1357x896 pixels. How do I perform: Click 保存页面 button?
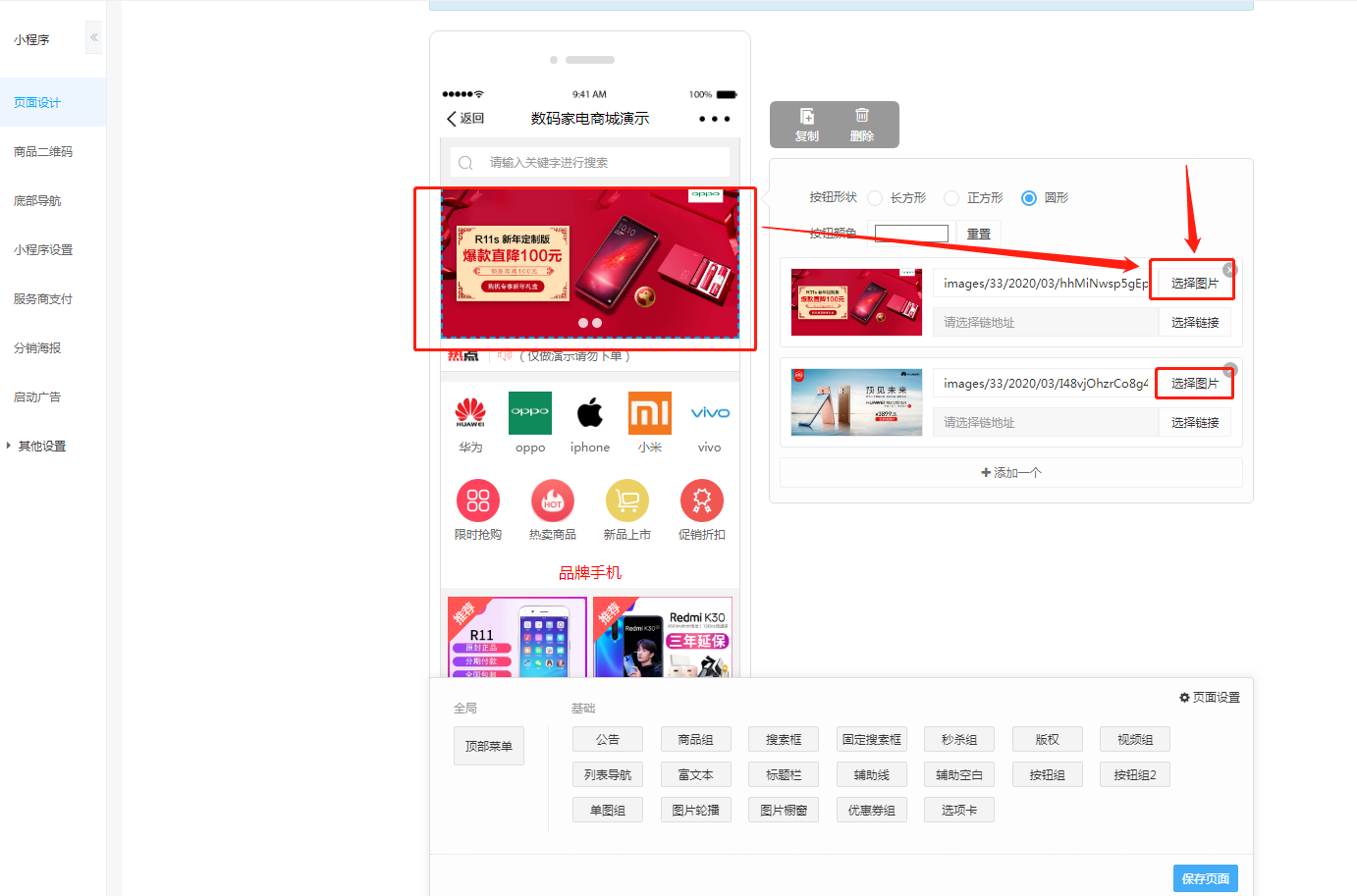[1206, 878]
